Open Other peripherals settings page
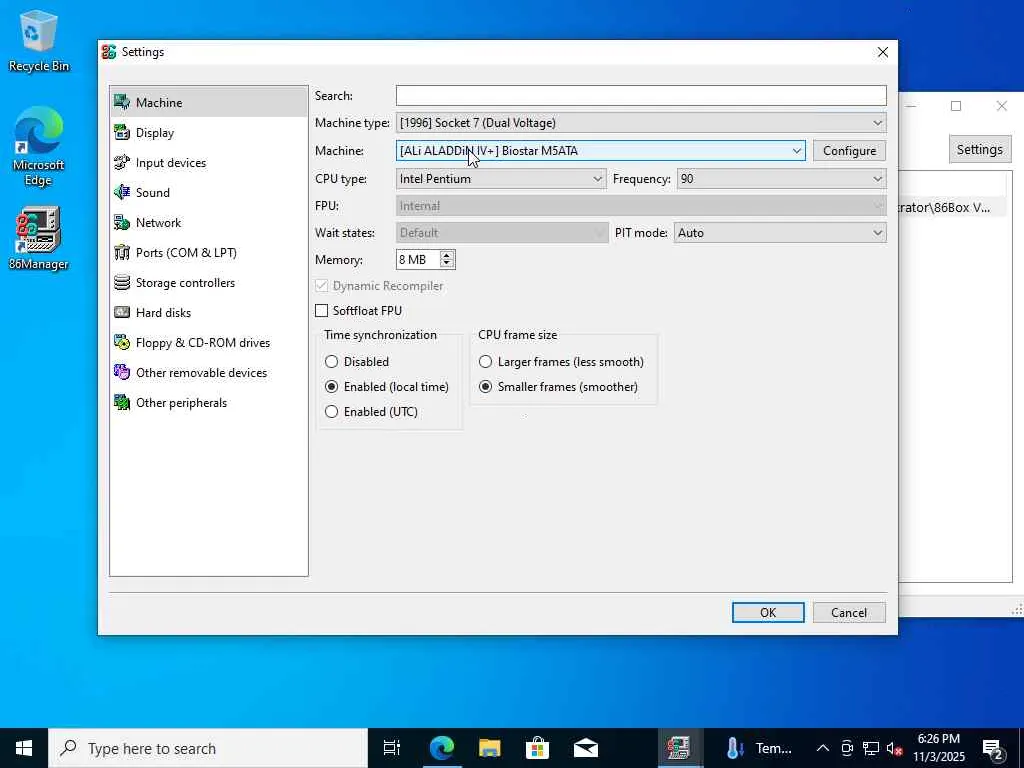 tap(208, 402)
